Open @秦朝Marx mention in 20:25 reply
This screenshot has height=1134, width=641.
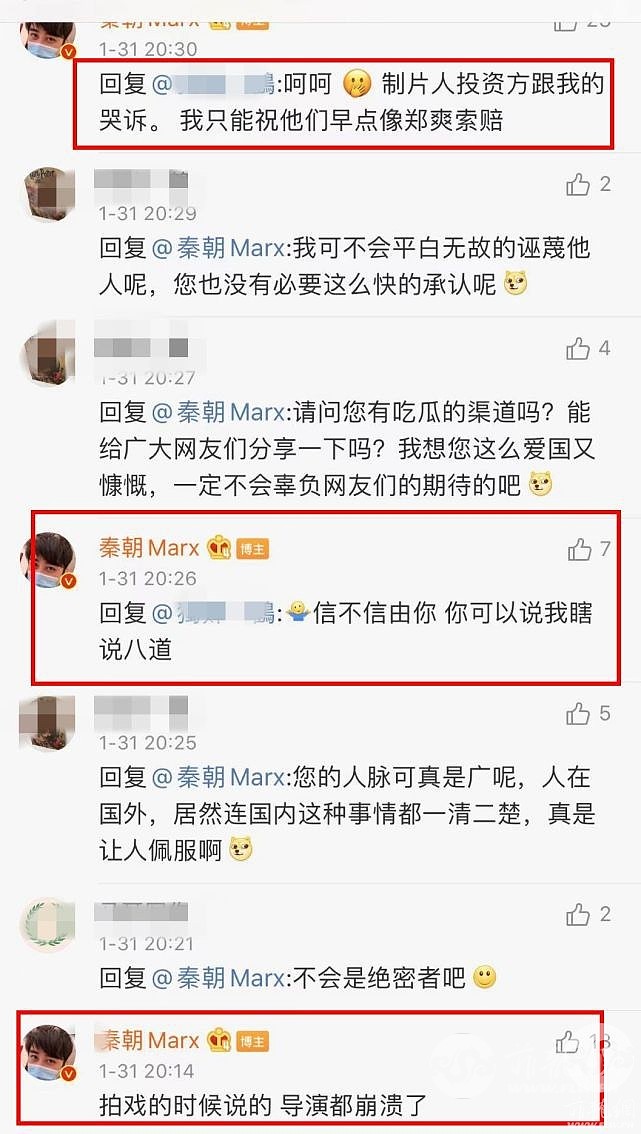click(x=219, y=777)
